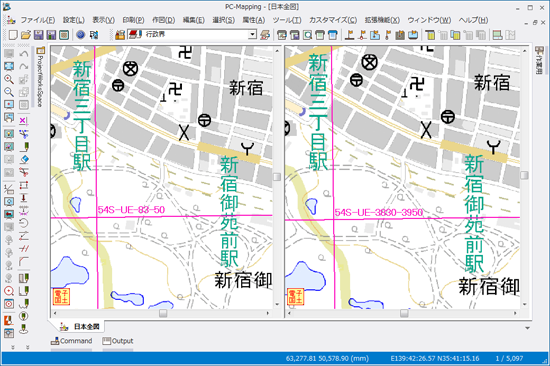Expand the left toolbar overflow chevron

point(13,348)
